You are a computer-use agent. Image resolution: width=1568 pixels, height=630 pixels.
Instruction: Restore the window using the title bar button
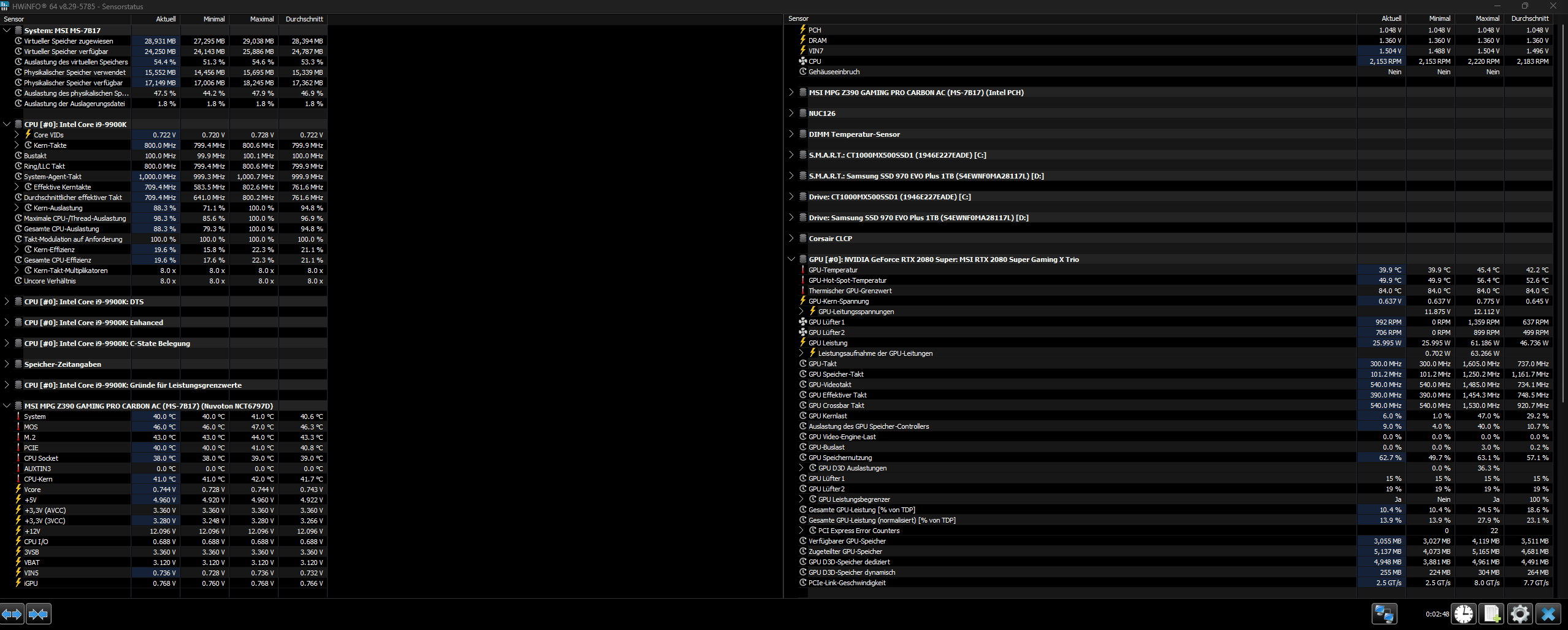click(x=1524, y=6)
